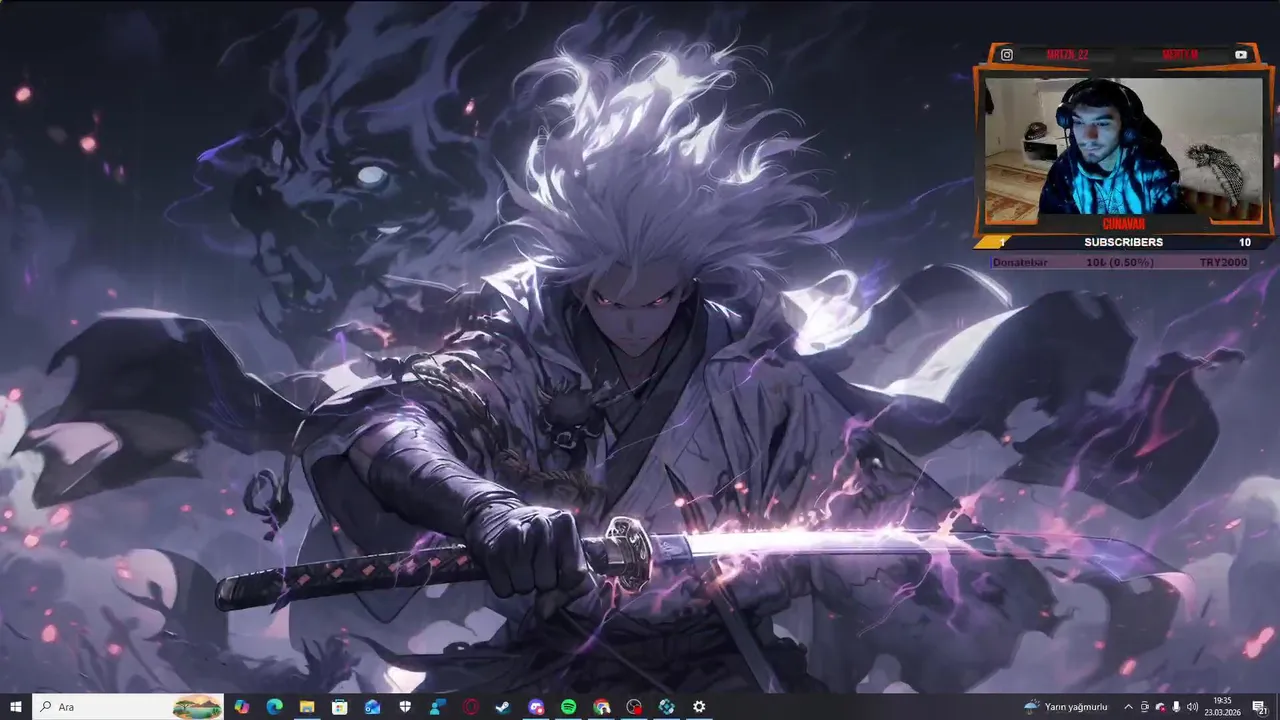The height and width of the screenshot is (720, 1280).
Task: Open the Windows Start menu
Action: point(16,707)
